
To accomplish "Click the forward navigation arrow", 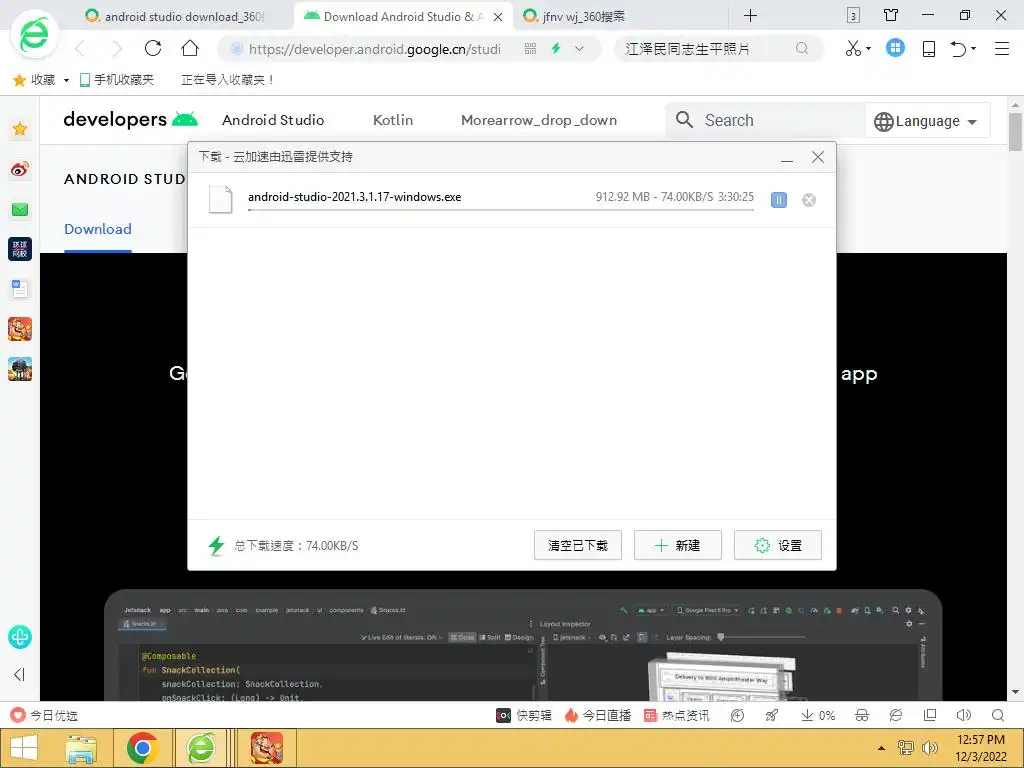I will click(x=117, y=48).
